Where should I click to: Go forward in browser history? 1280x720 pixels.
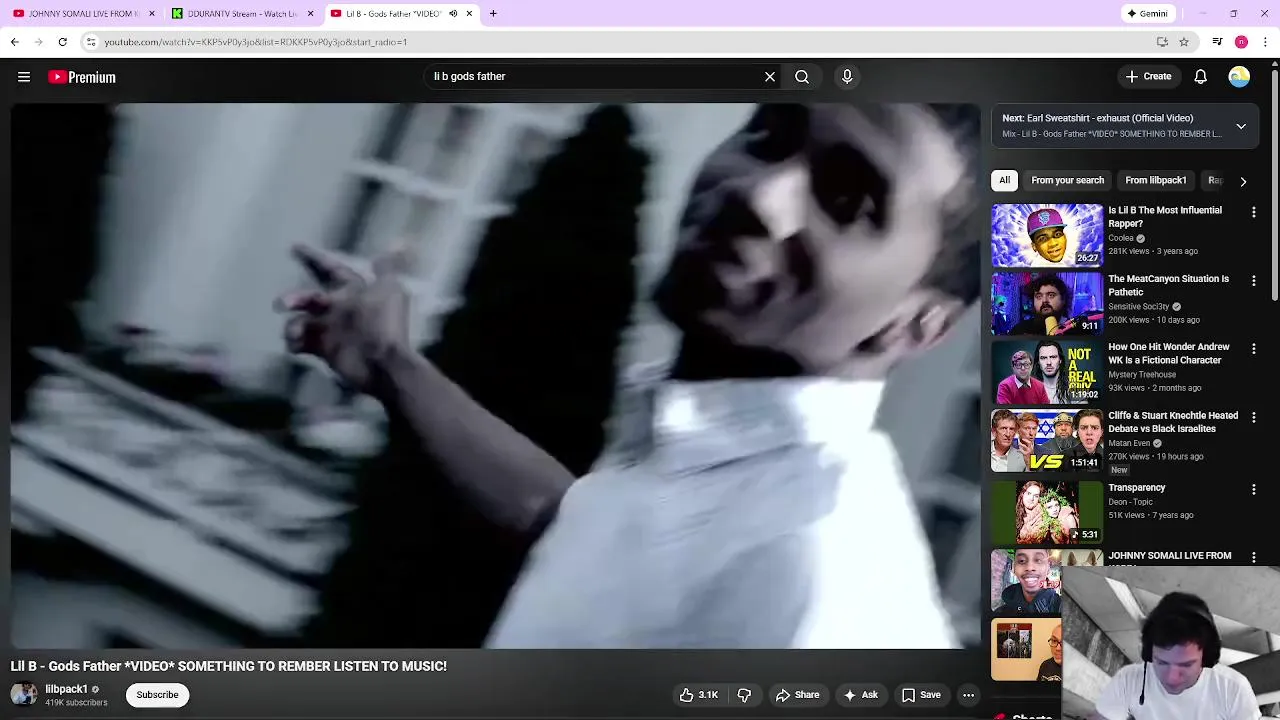click(x=38, y=42)
